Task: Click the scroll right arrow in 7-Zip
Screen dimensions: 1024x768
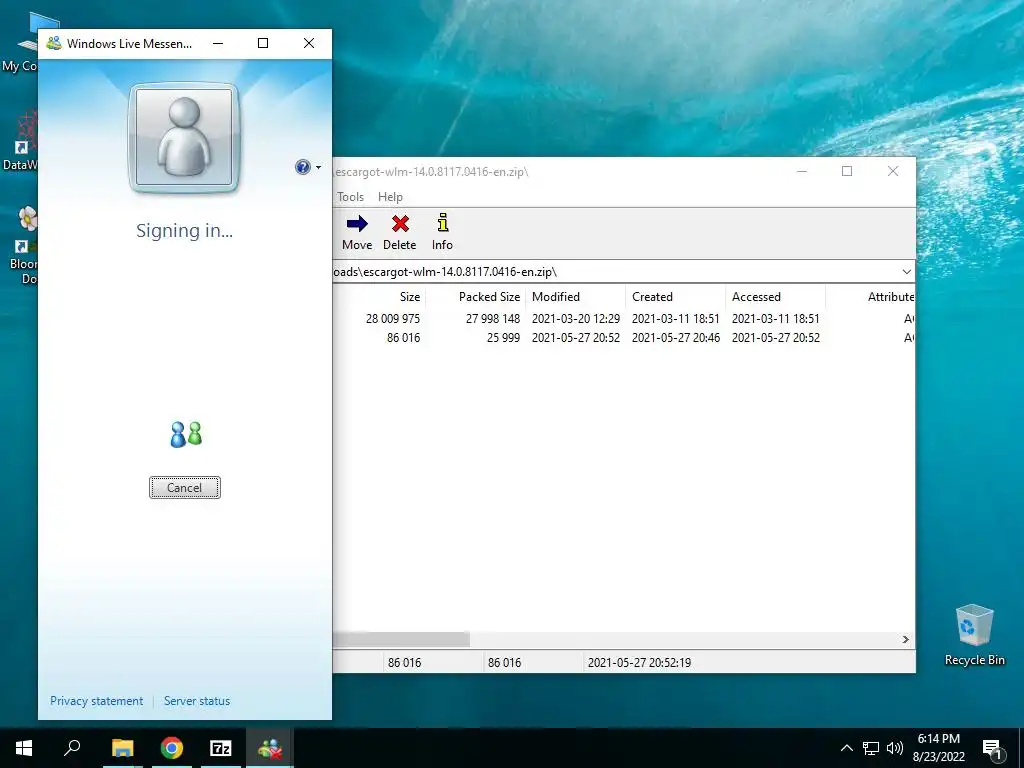Action: [x=906, y=639]
